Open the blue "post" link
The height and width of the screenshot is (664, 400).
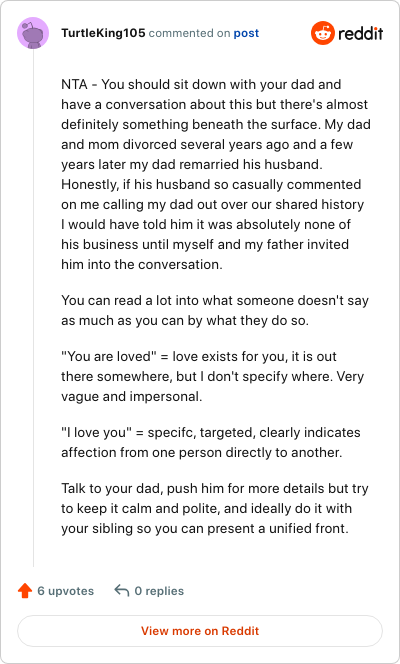tap(246, 33)
